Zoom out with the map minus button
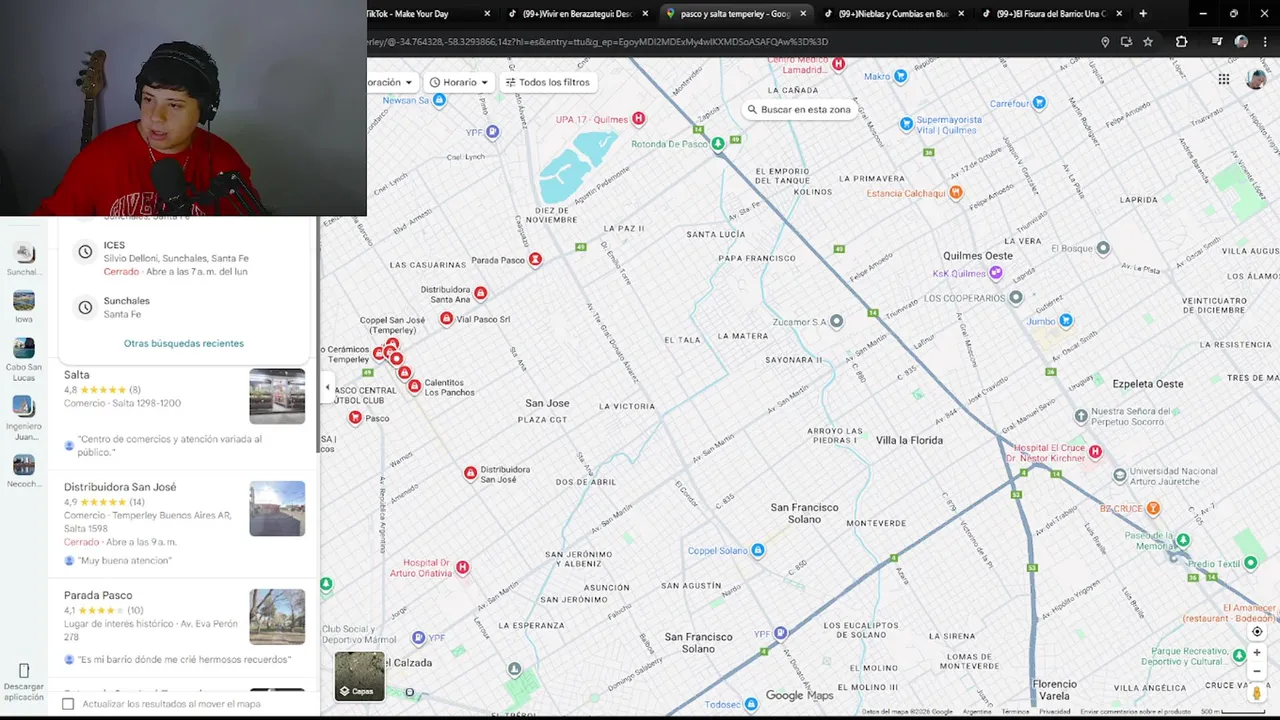The image size is (1280, 720). pos(1257,672)
